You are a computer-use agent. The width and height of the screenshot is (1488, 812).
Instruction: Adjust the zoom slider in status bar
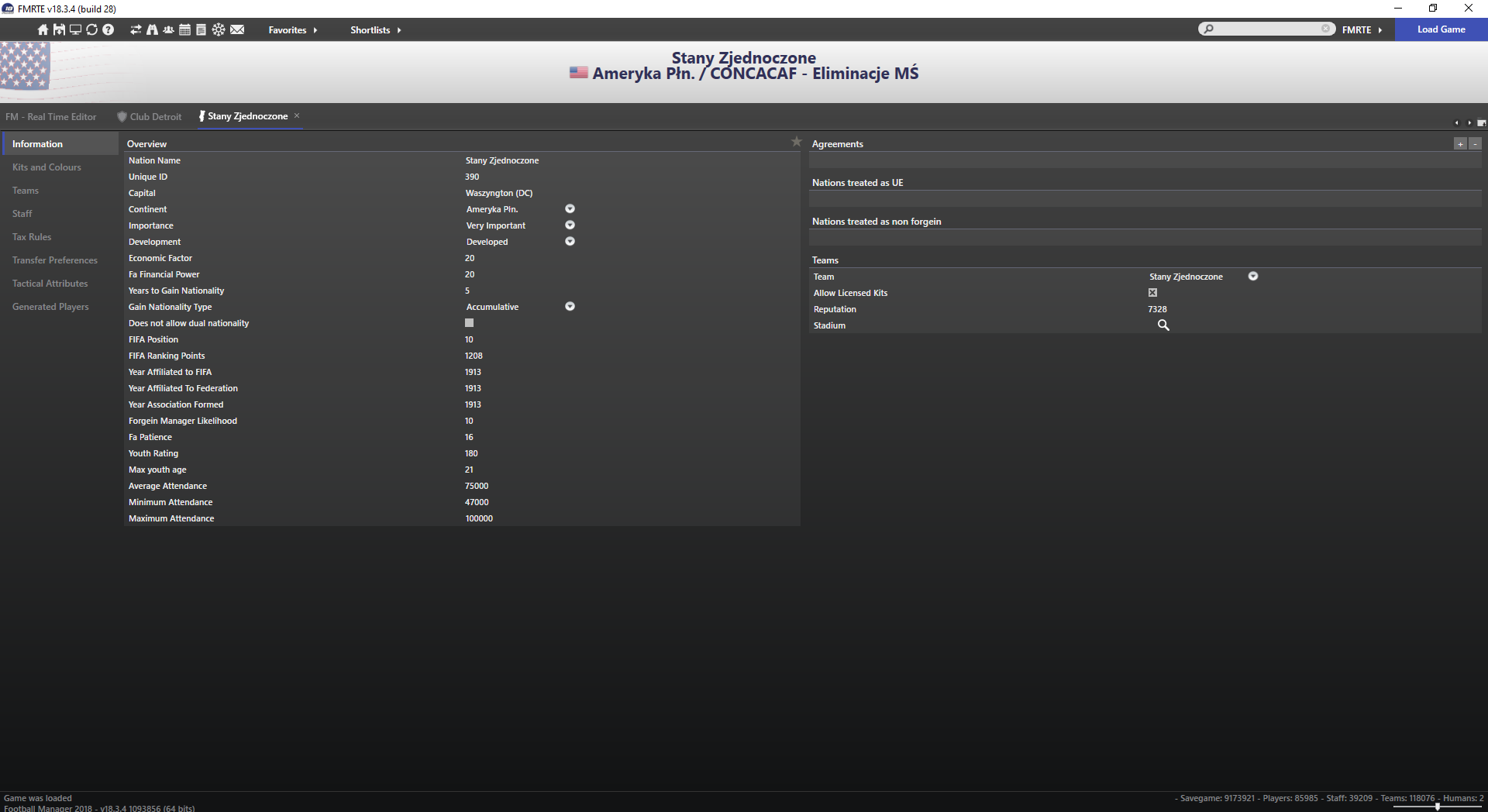pyautogui.click(x=1437, y=807)
